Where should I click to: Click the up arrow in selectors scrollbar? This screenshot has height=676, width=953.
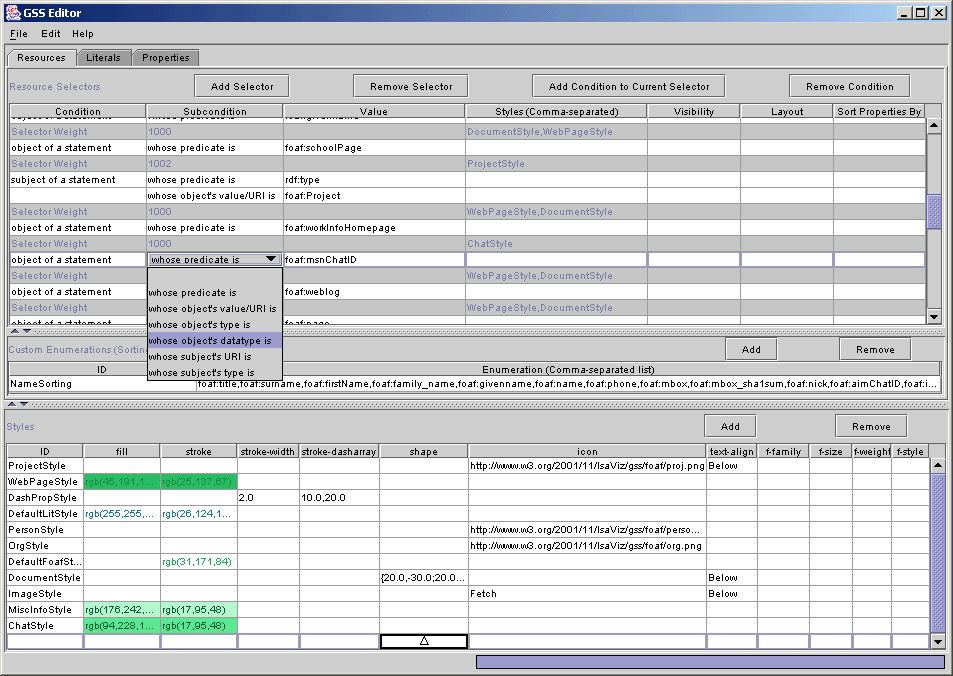(x=934, y=126)
